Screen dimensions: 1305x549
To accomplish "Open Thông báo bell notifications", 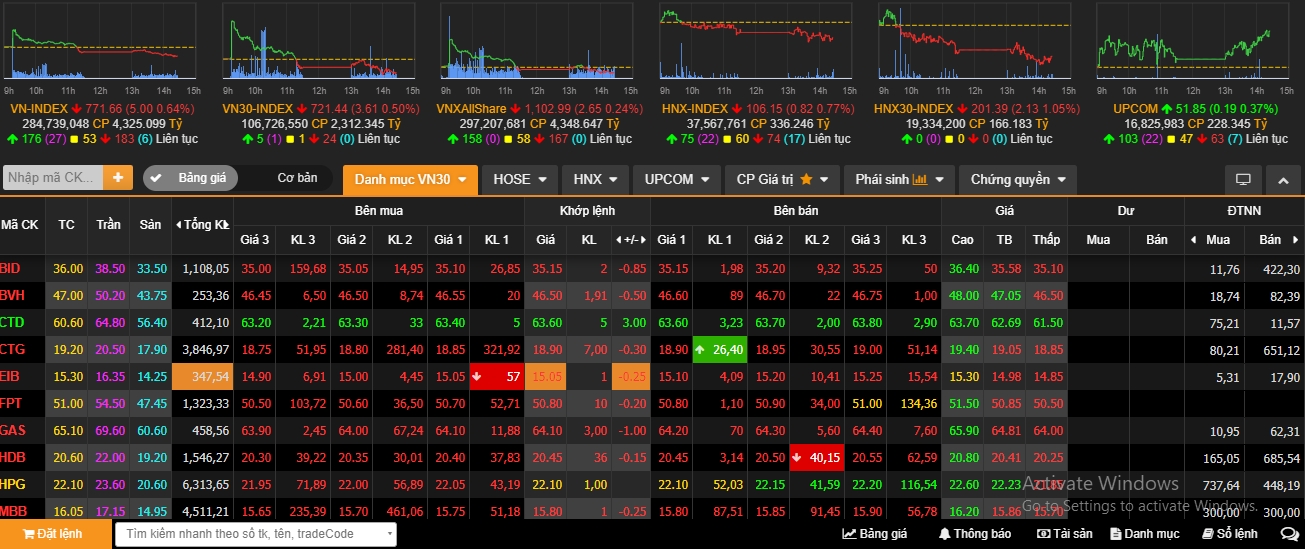I will pyautogui.click(x=975, y=534).
